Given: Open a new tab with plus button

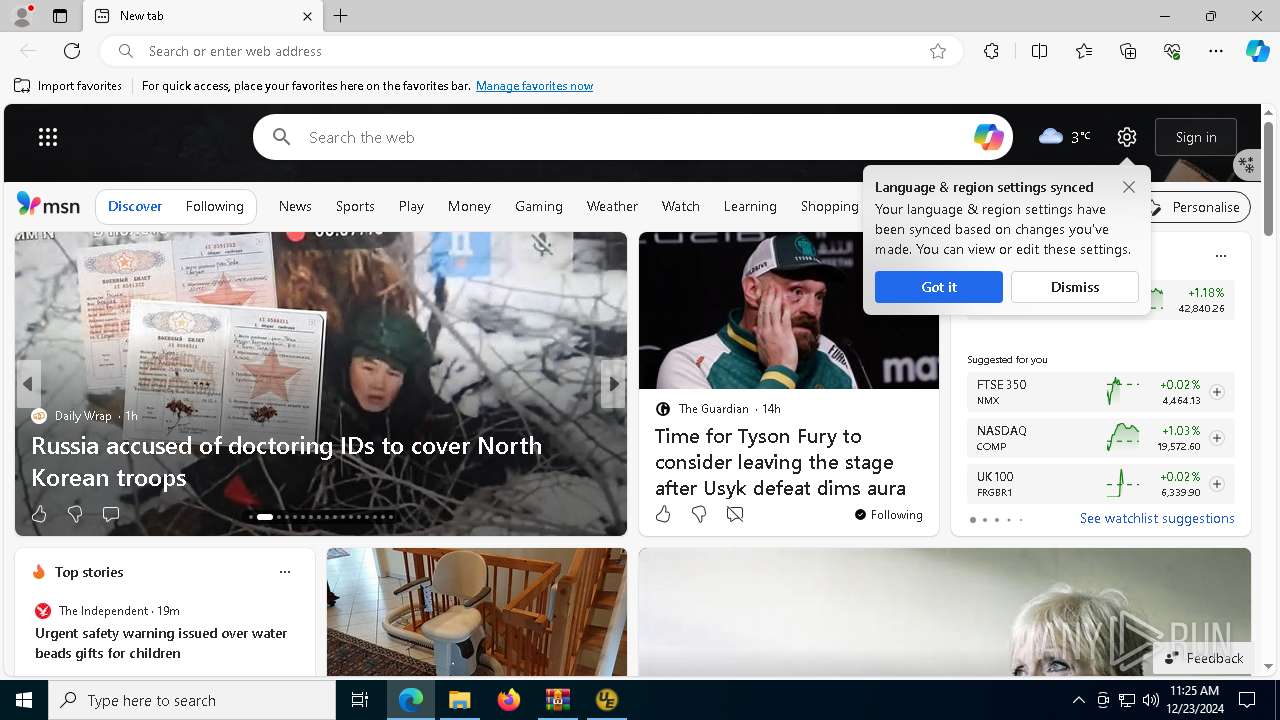Looking at the screenshot, I should (x=341, y=16).
